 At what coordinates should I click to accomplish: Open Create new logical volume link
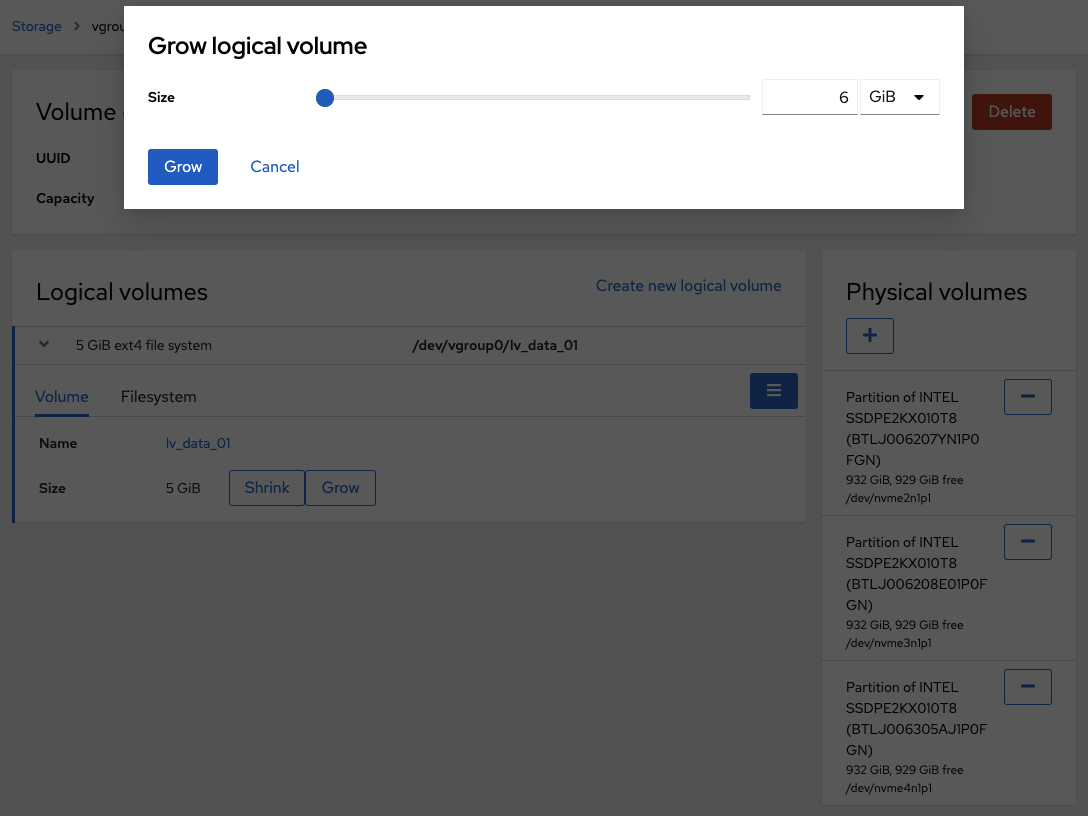tap(688, 286)
